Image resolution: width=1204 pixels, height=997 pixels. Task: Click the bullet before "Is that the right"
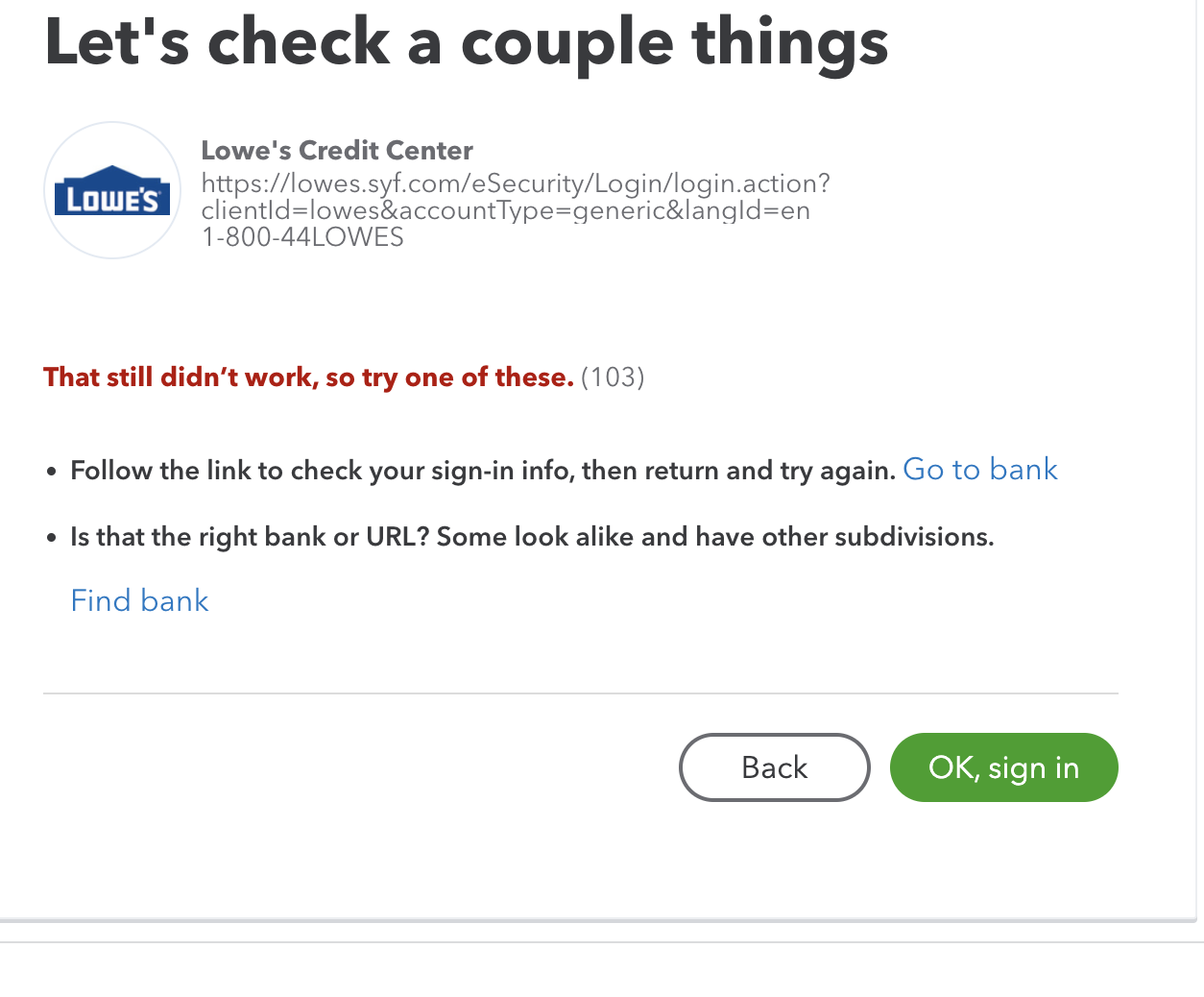click(52, 539)
